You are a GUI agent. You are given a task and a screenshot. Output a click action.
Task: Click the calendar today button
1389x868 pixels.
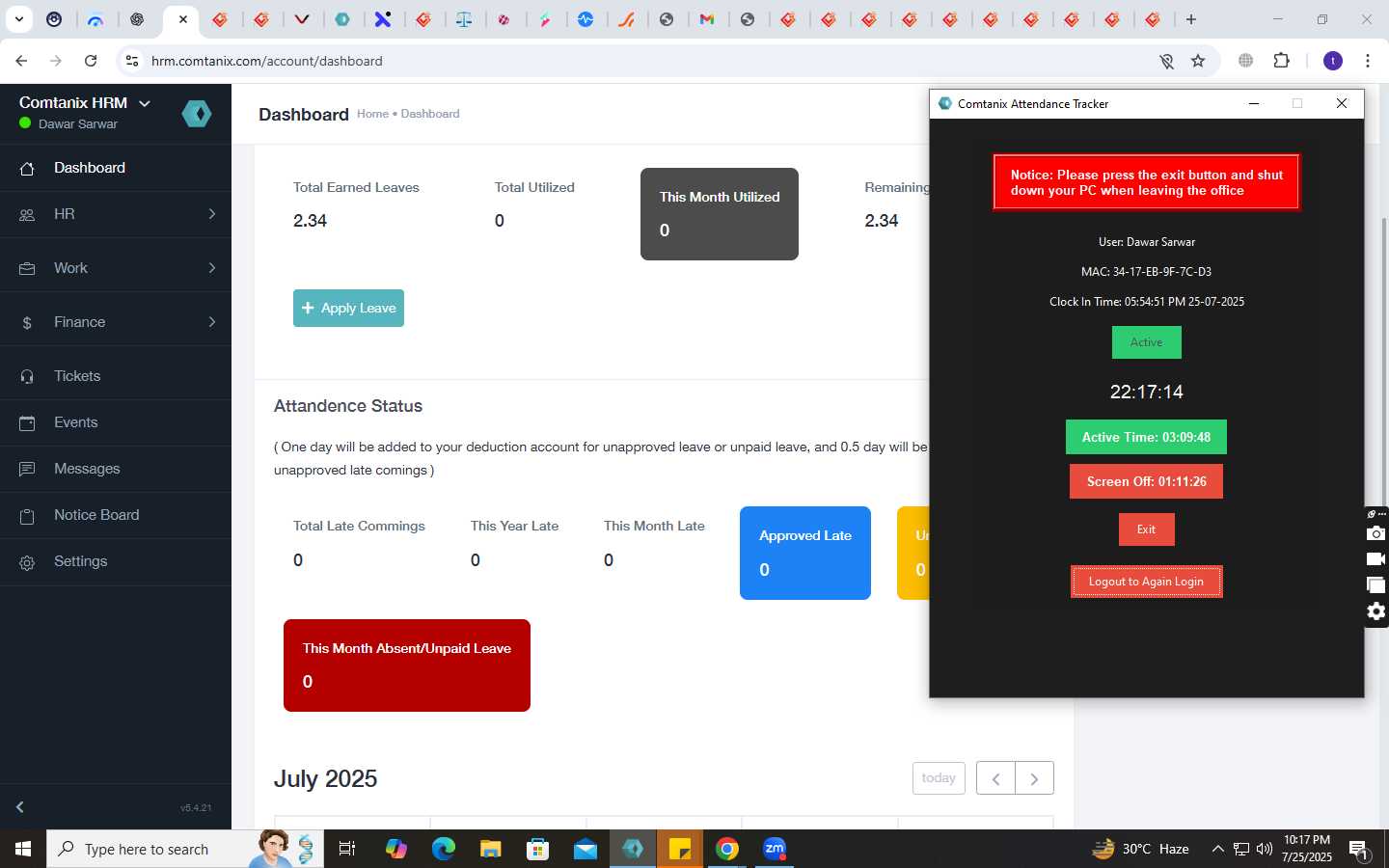[x=939, y=778]
